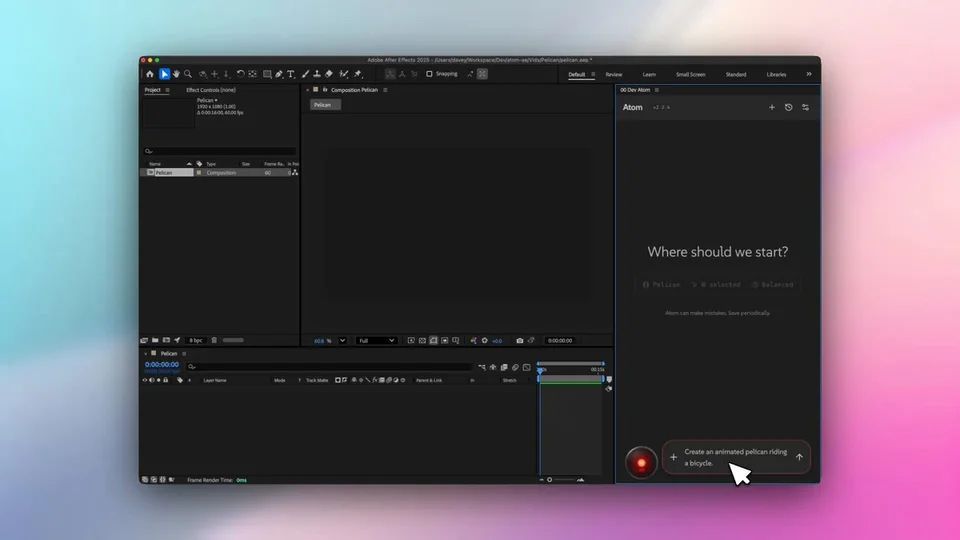
Task: Open Composition Pelican panel menu
Action: tap(385, 90)
